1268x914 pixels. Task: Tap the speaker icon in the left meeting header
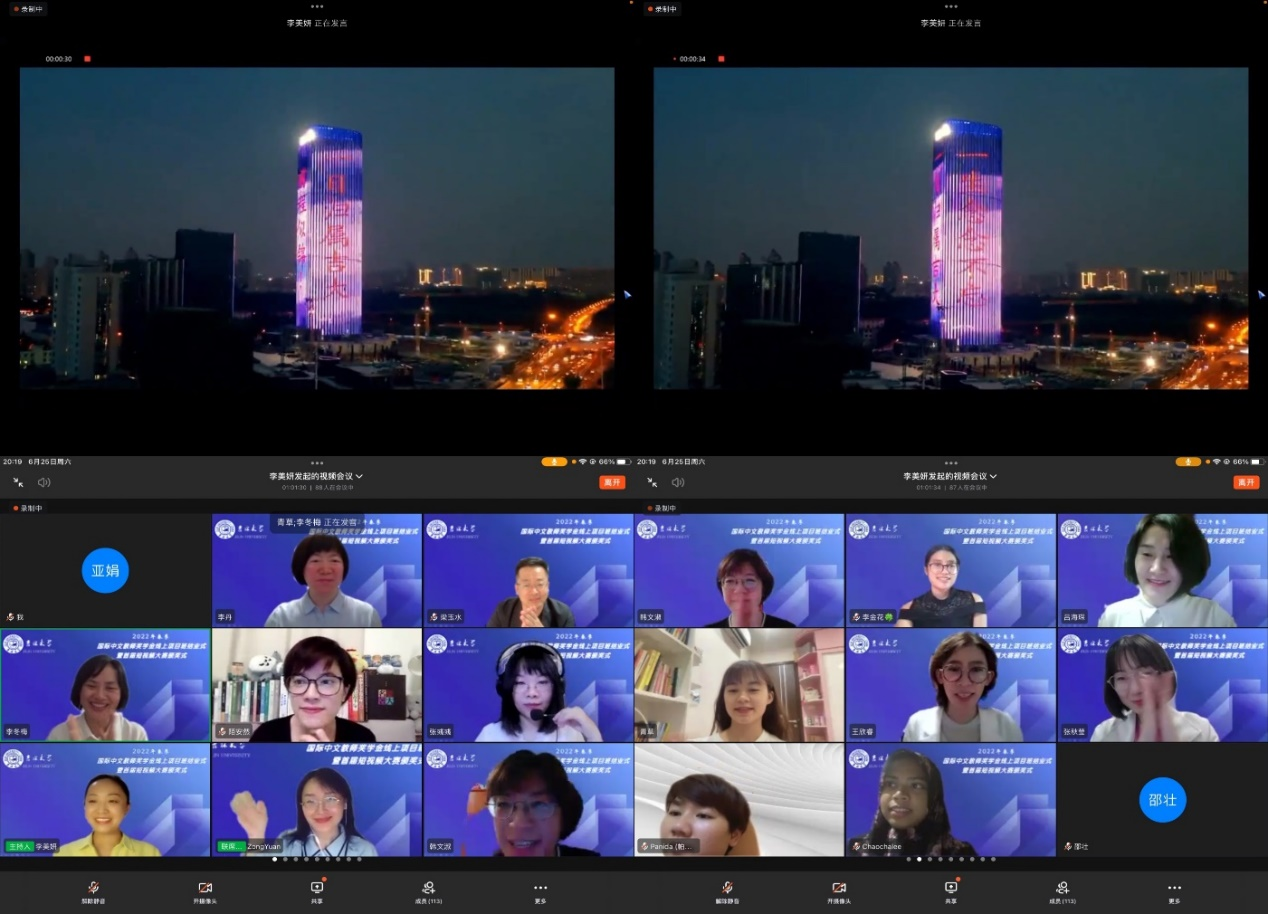coord(44,482)
